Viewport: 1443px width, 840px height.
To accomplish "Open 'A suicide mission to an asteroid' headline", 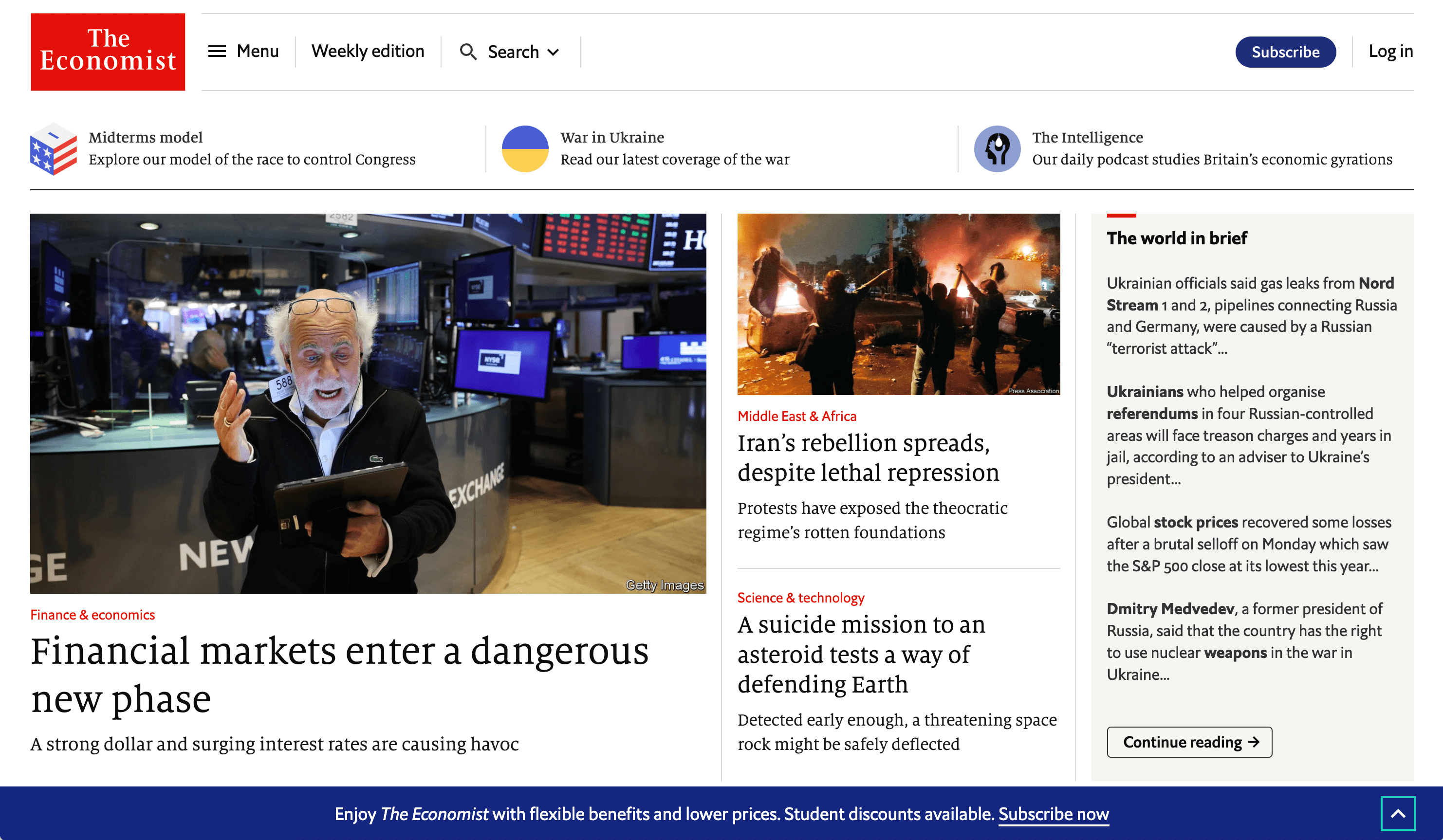I will coord(861,654).
